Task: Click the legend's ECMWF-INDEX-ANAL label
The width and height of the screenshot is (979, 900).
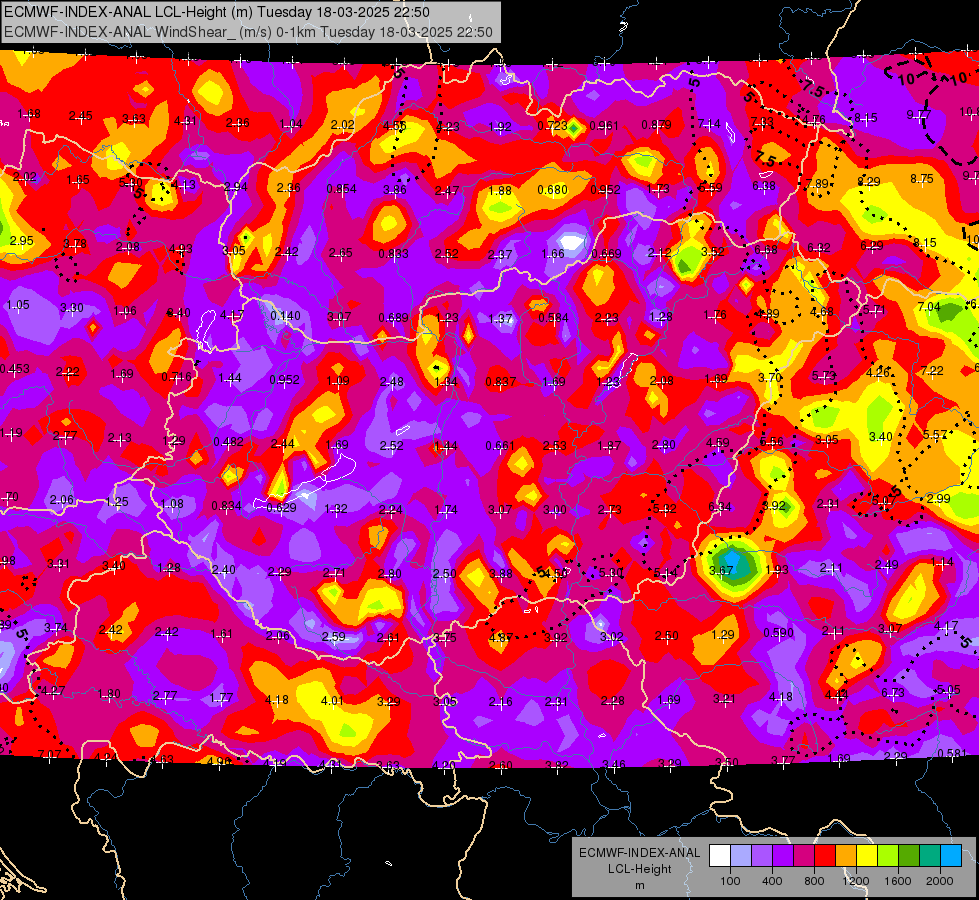Action: coord(639,853)
